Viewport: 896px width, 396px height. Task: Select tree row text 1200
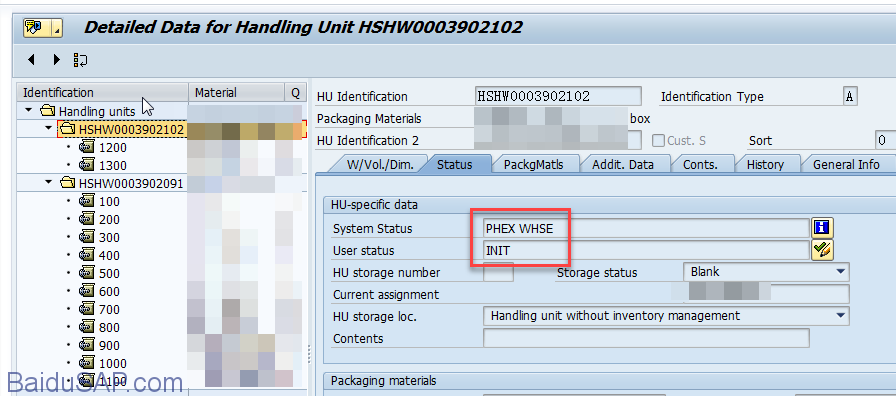pyautogui.click(x=113, y=147)
